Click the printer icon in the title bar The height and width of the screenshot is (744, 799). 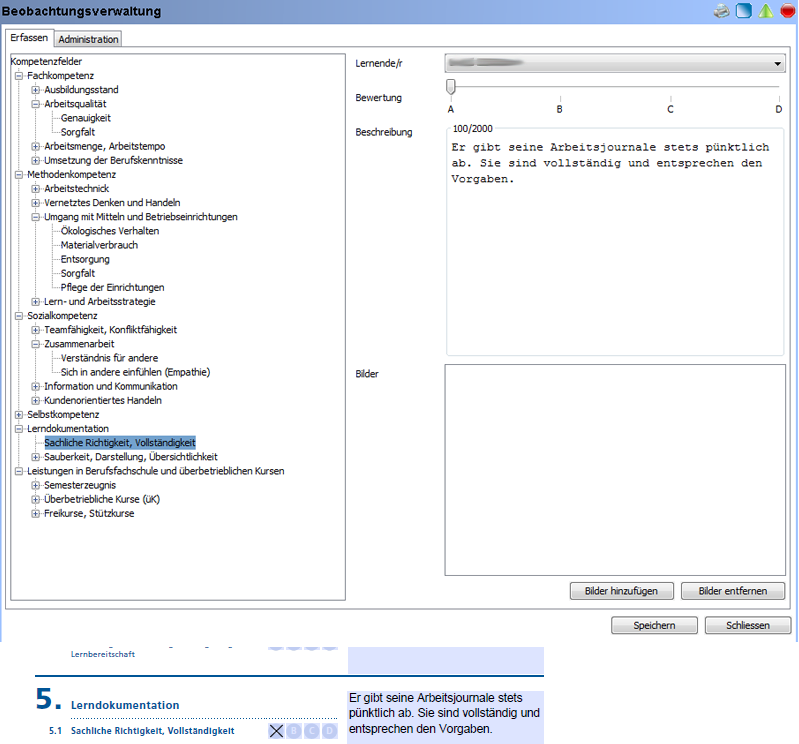tap(722, 11)
